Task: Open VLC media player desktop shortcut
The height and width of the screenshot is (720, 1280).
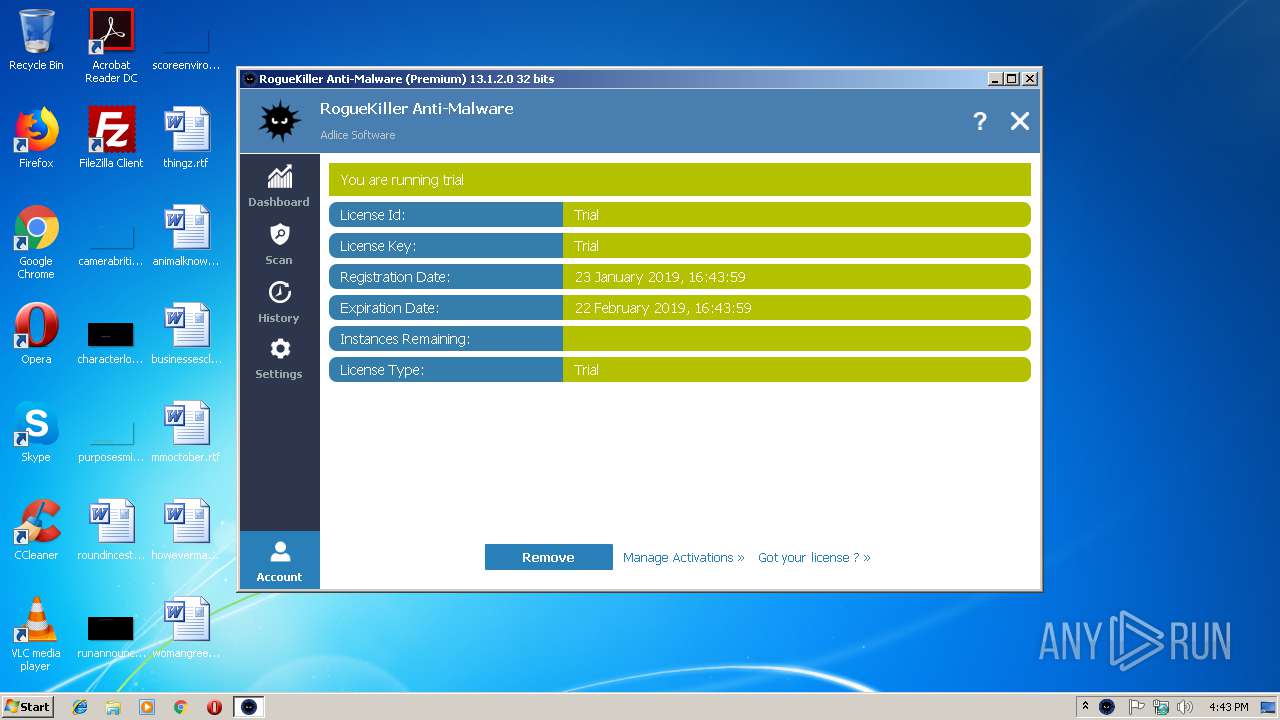Action: (36, 634)
